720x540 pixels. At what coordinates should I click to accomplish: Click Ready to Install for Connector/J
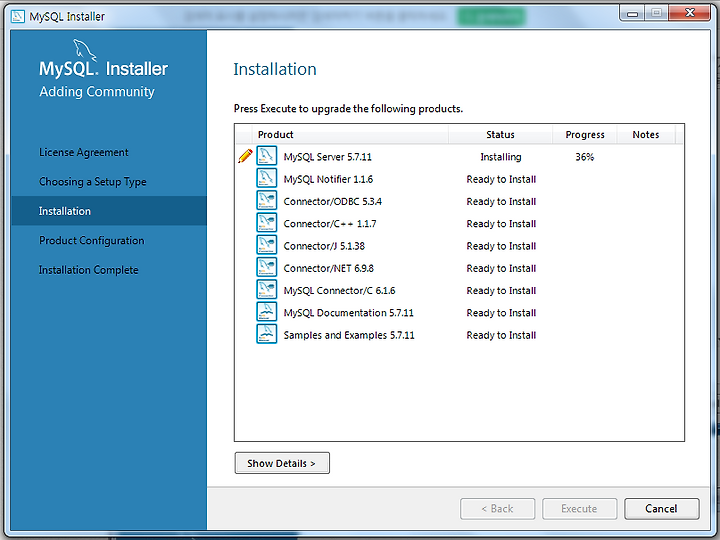click(501, 246)
